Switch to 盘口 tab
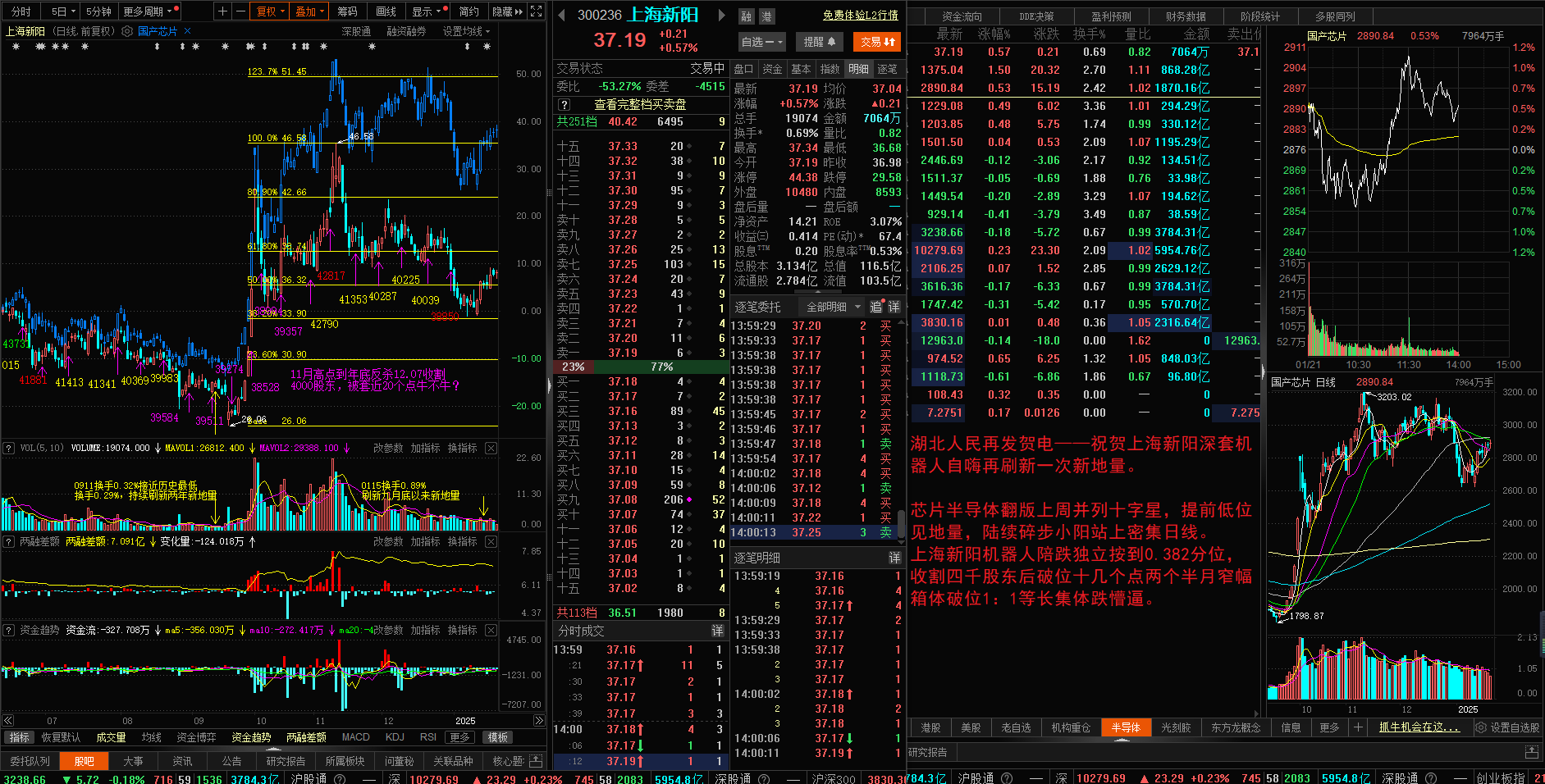The width and height of the screenshot is (1545, 784). 743,69
